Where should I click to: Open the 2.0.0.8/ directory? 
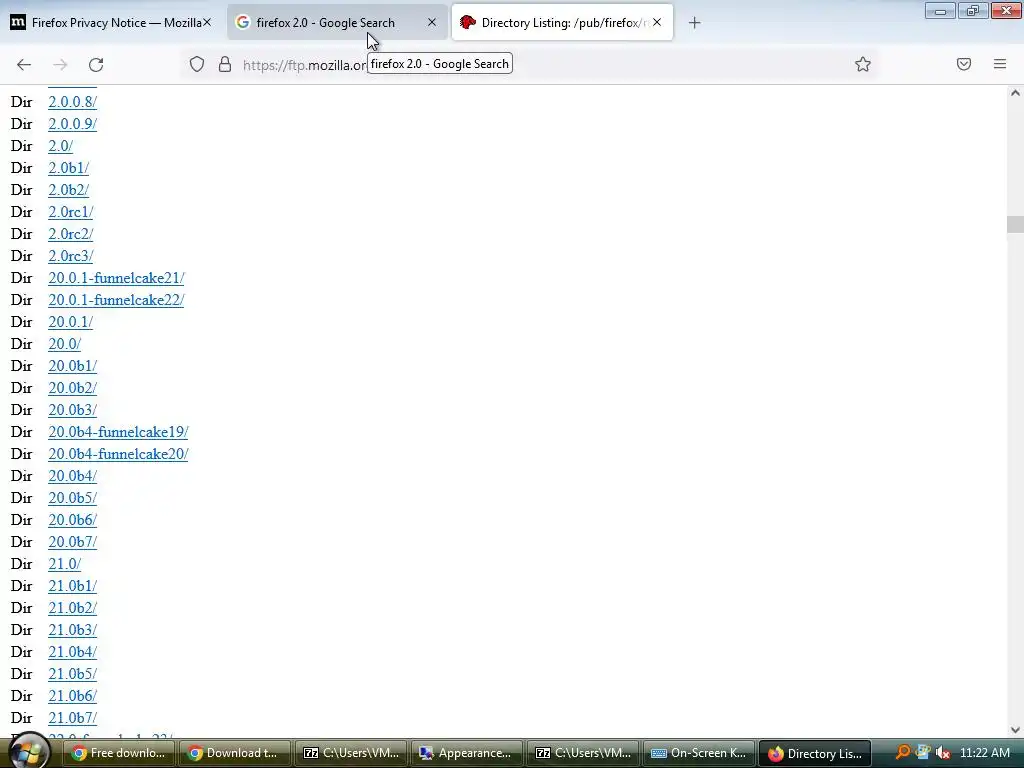coord(72,102)
